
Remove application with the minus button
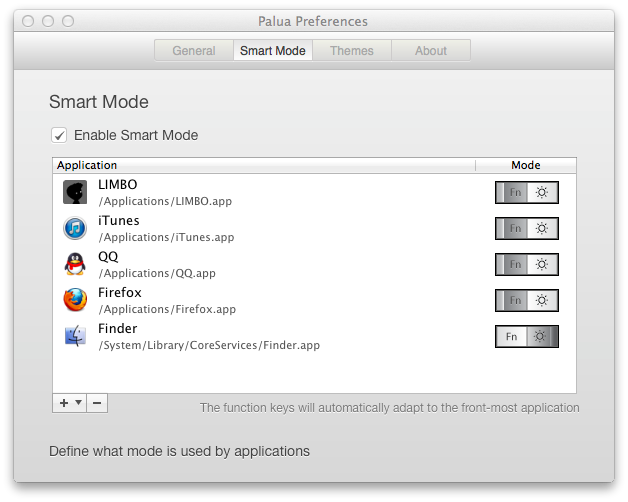97,403
